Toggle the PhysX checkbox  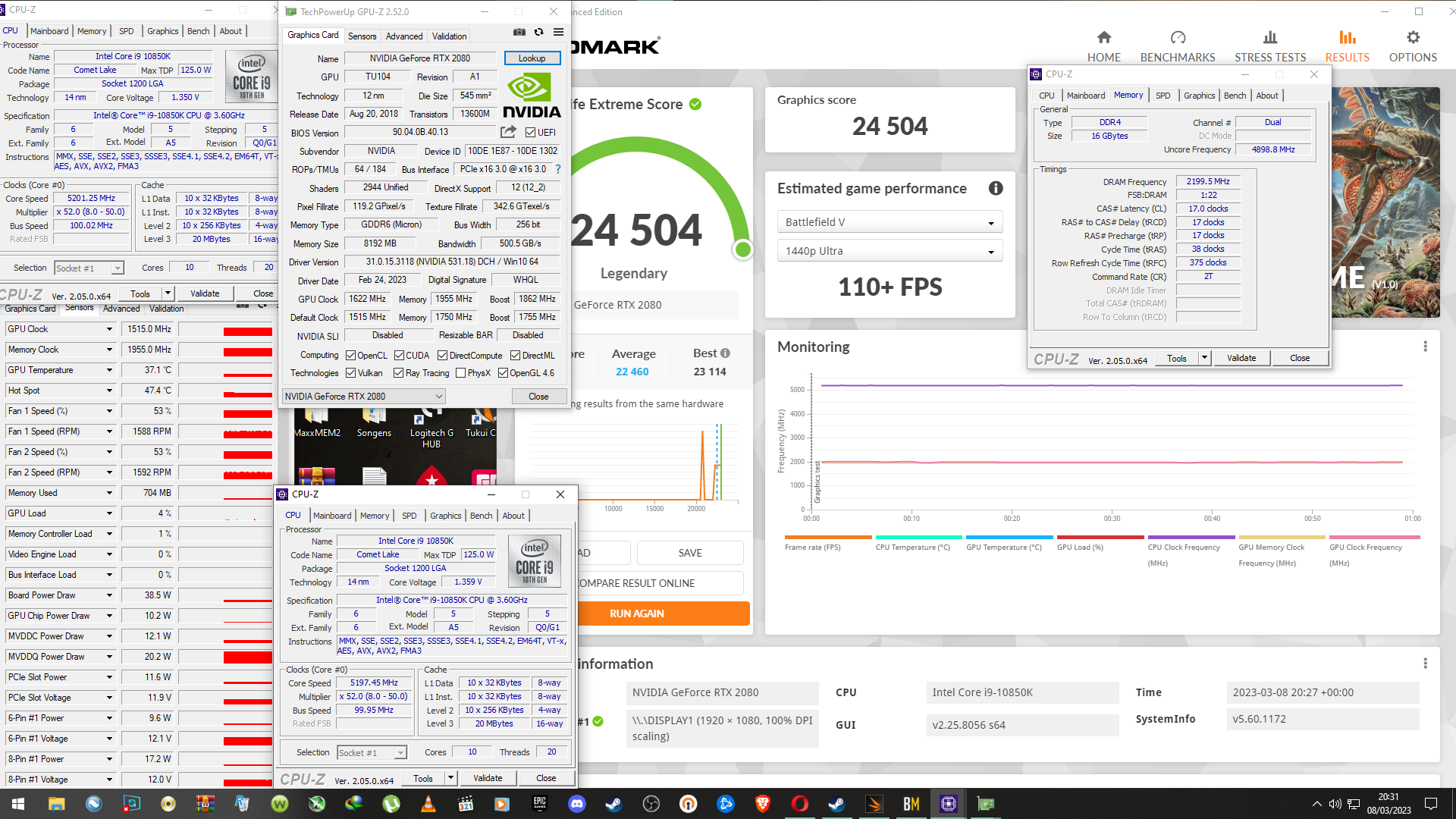pyautogui.click(x=460, y=373)
